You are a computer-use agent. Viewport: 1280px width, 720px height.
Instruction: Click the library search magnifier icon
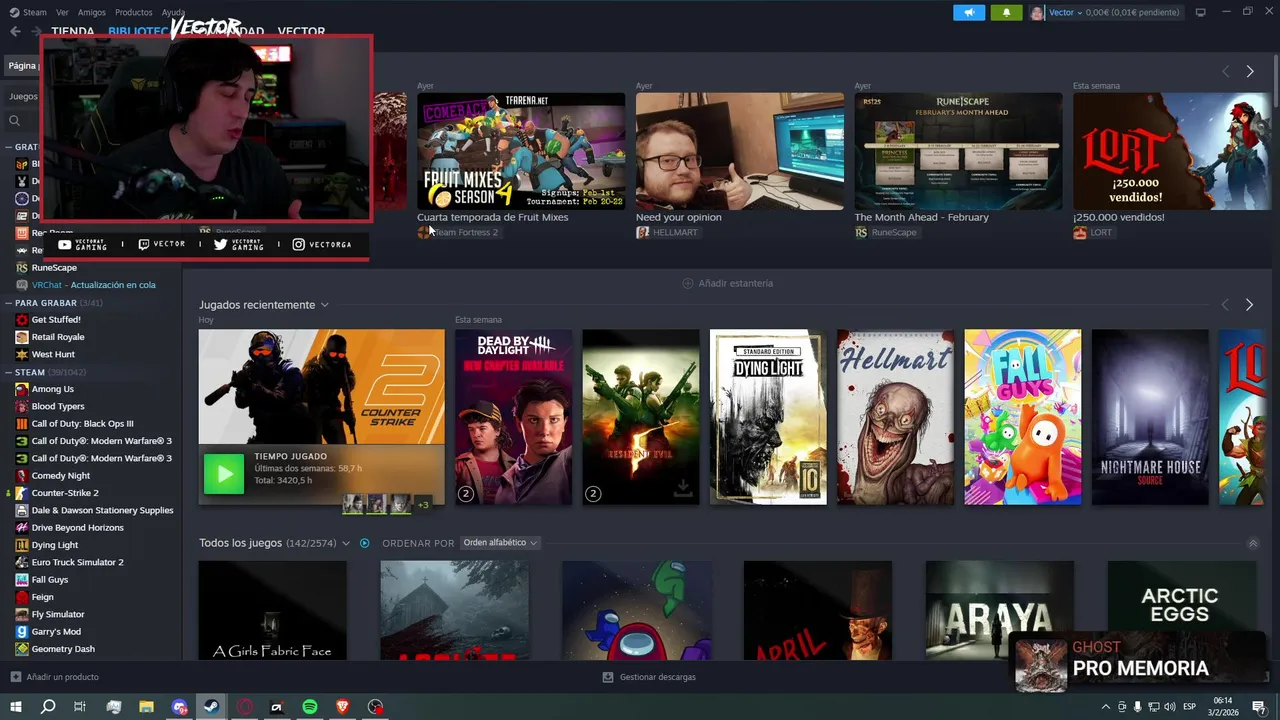15,120
